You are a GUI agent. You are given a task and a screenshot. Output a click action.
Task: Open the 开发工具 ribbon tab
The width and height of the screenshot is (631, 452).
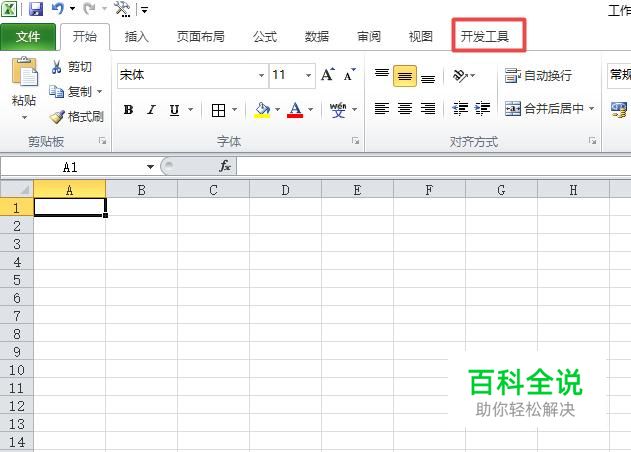click(485, 37)
